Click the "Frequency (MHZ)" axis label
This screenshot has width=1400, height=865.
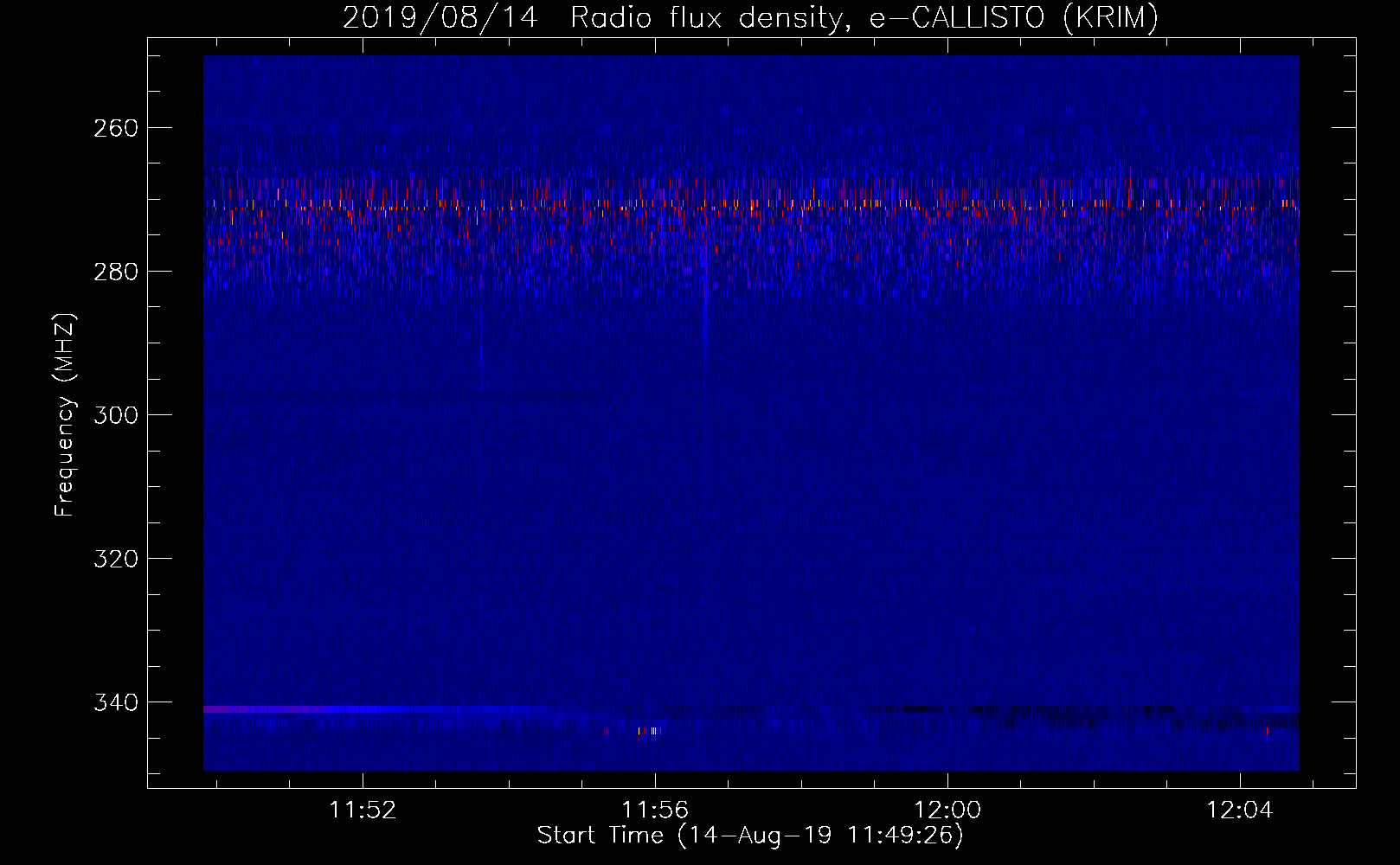65,414
